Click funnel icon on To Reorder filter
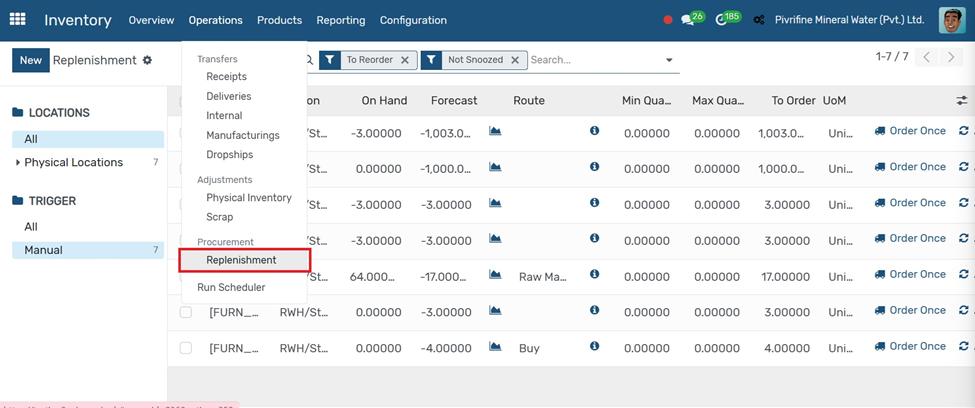Image resolution: width=975 pixels, height=408 pixels. (330, 60)
